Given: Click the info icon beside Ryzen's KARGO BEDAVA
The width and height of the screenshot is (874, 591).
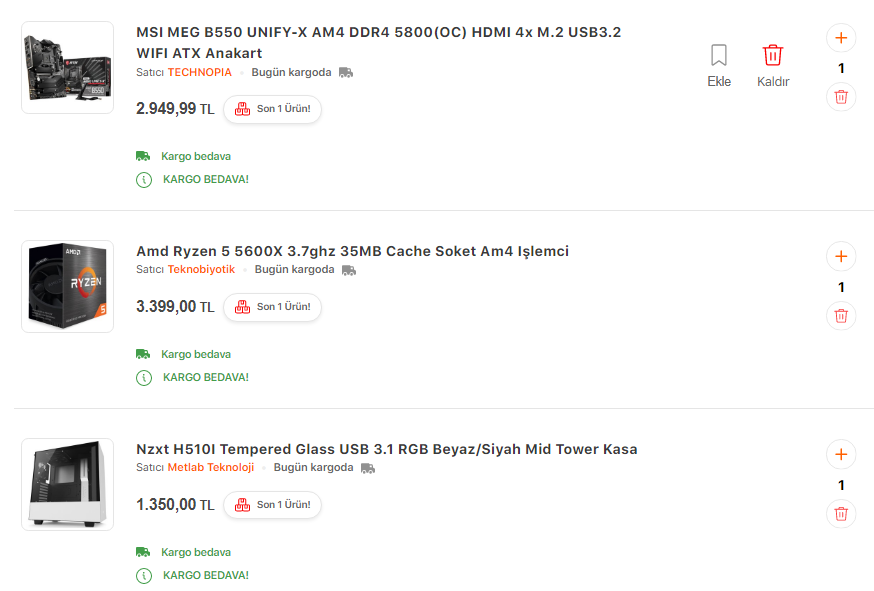Looking at the screenshot, I should [x=144, y=377].
